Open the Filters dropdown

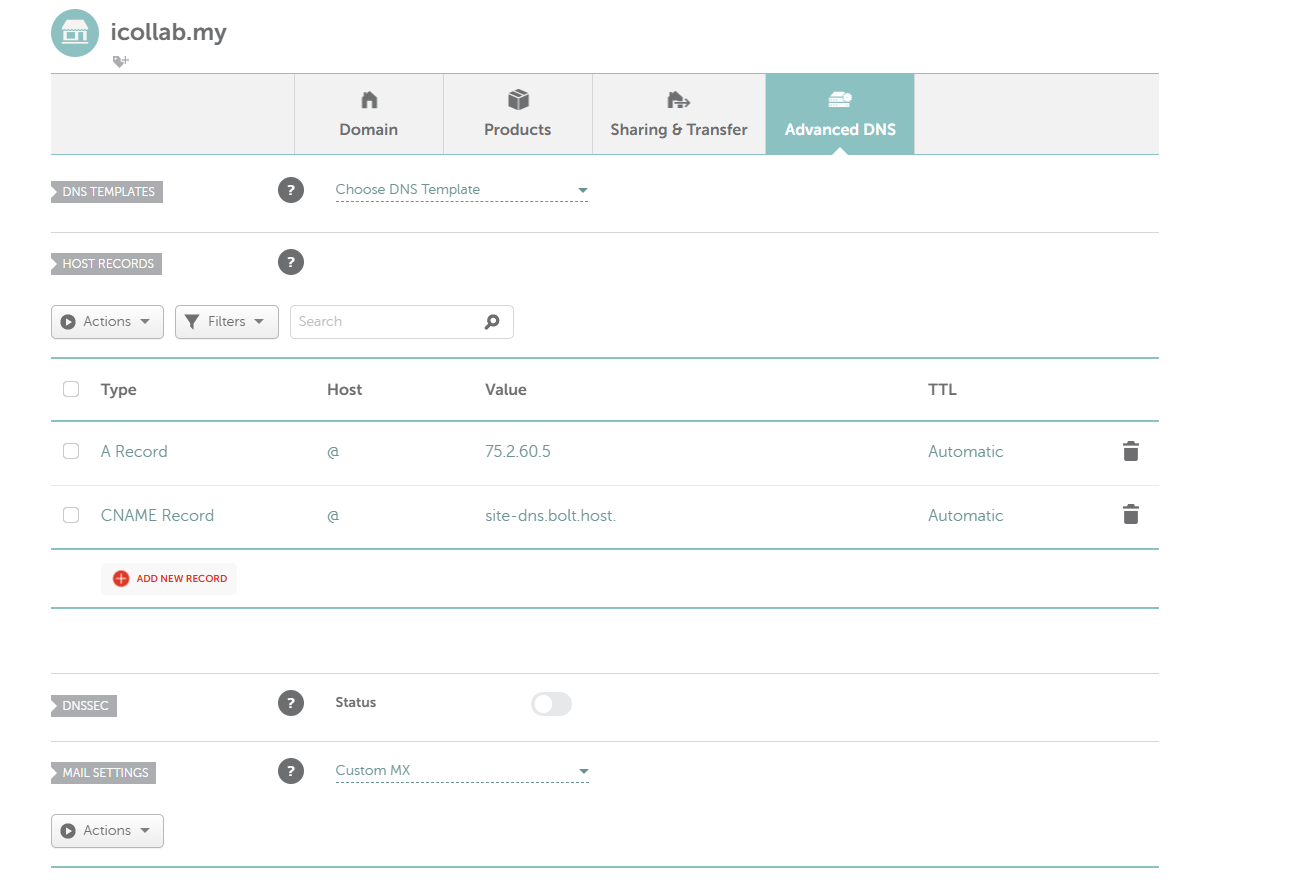226,322
